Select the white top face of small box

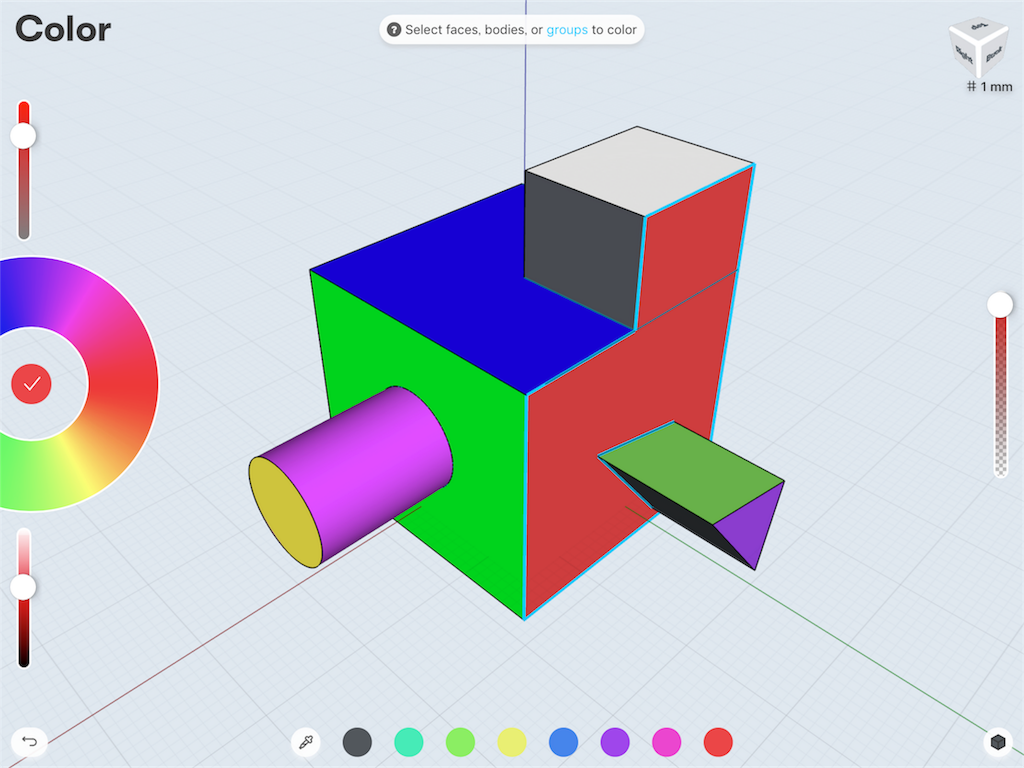click(x=640, y=170)
